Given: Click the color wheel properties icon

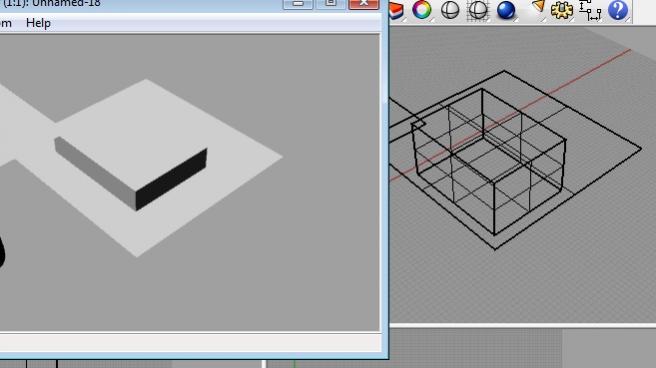Looking at the screenshot, I should (422, 10).
